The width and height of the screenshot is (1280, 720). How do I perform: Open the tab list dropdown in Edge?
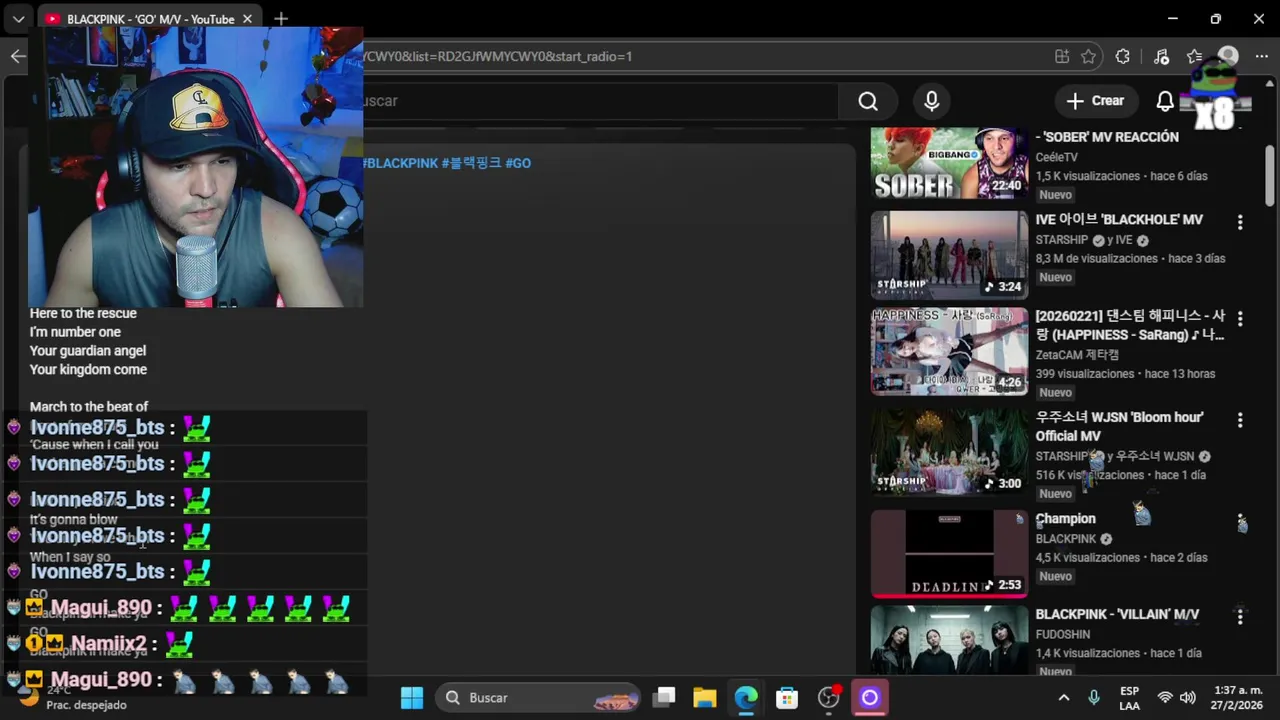[x=18, y=19]
